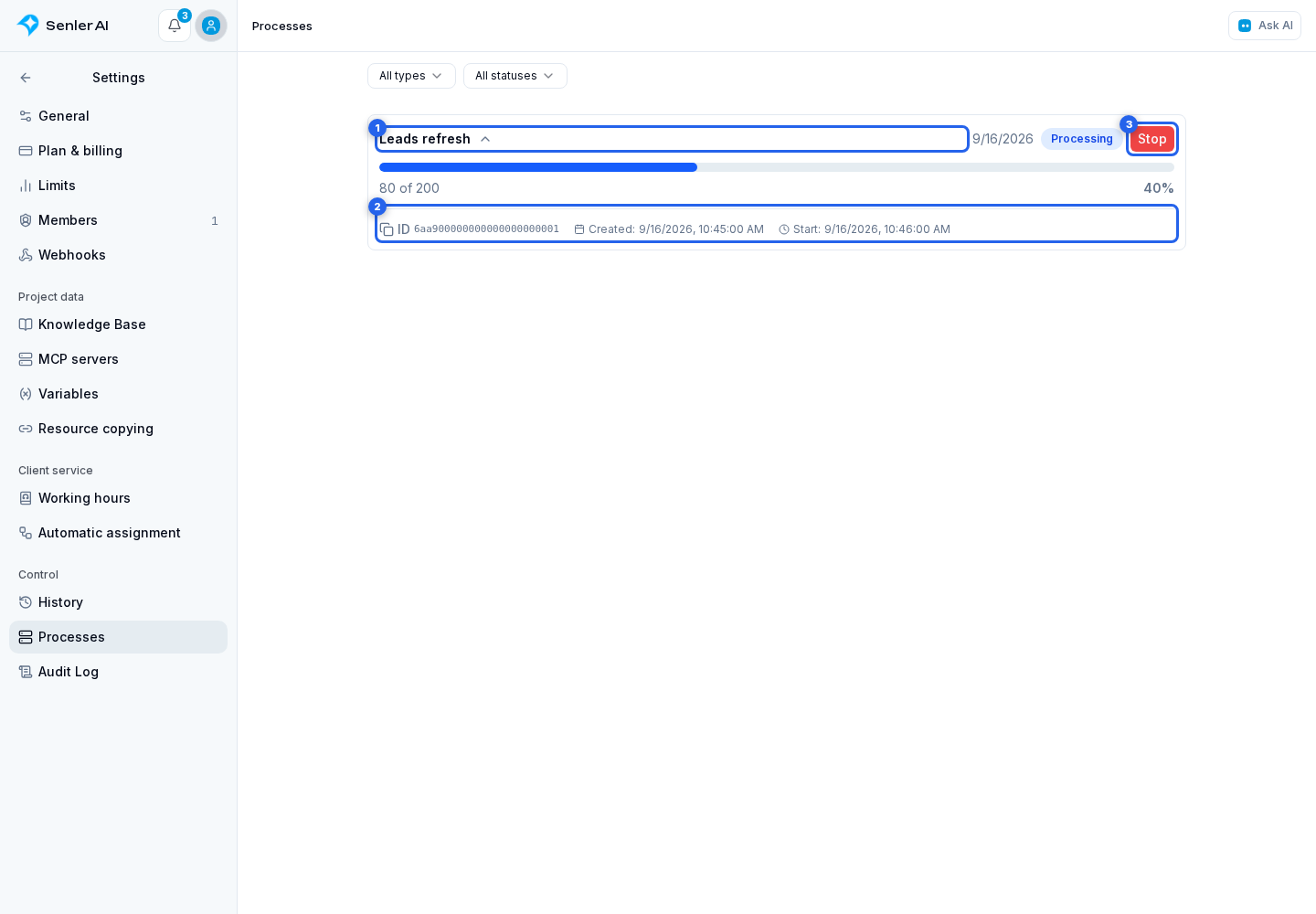The width and height of the screenshot is (1316, 914).
Task: Open the user profile avatar
Action: coord(211,26)
